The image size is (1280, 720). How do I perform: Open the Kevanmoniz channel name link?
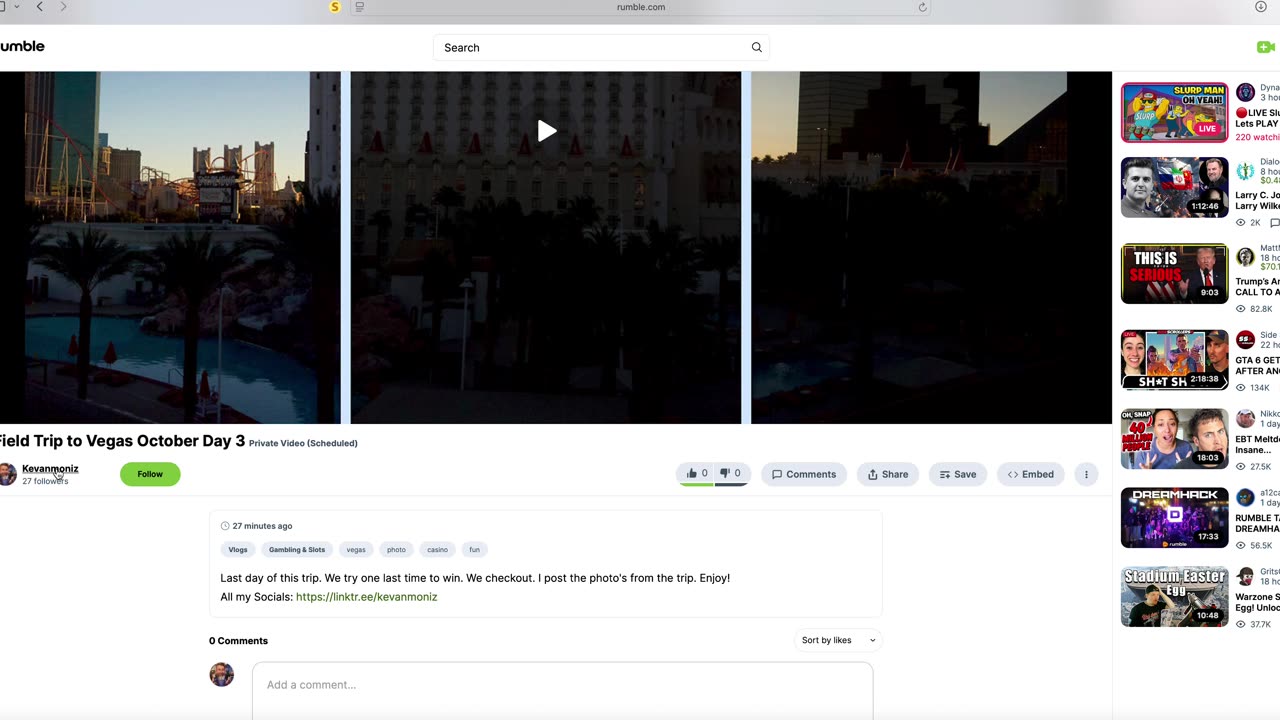(x=50, y=468)
